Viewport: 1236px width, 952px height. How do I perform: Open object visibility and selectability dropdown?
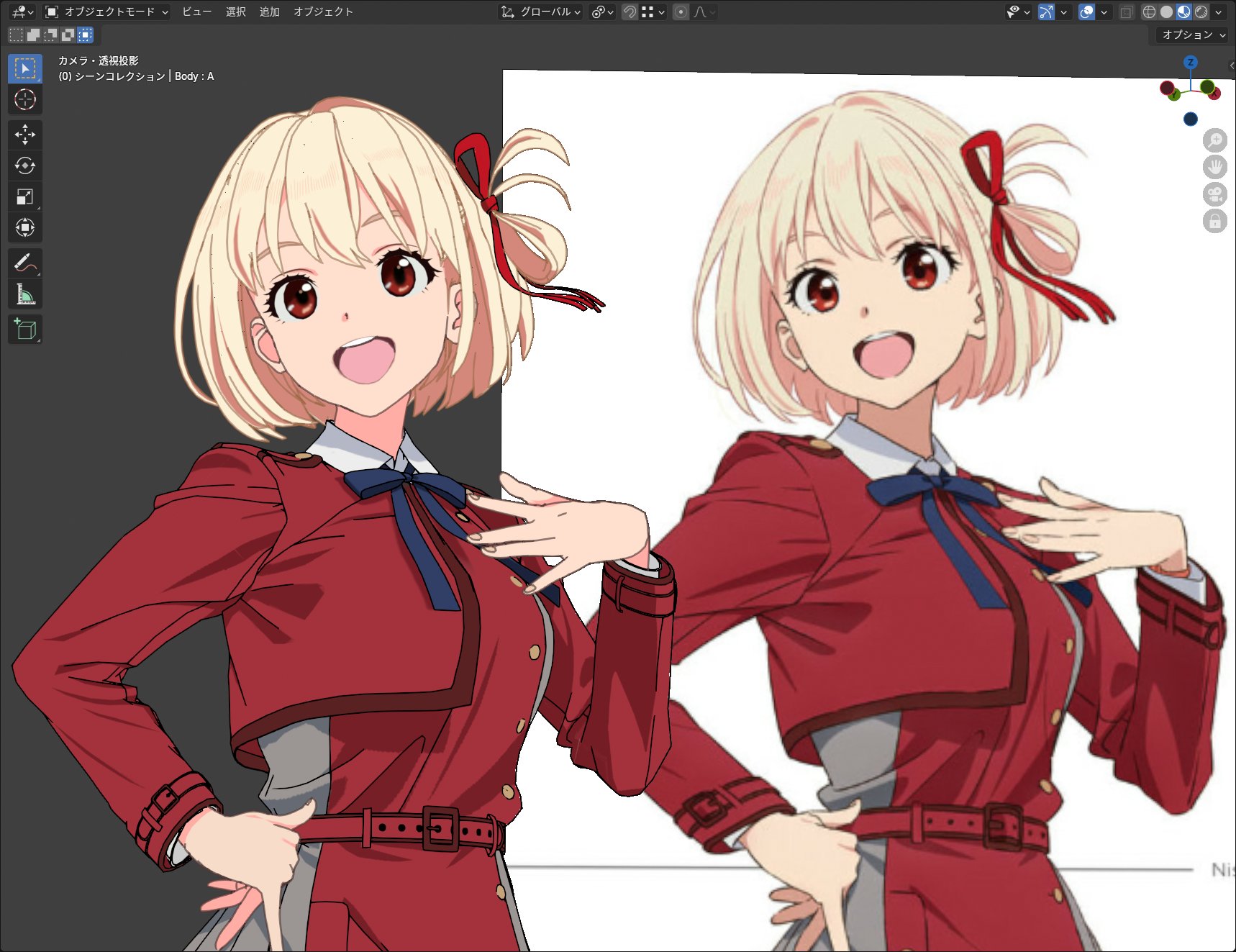(1019, 12)
